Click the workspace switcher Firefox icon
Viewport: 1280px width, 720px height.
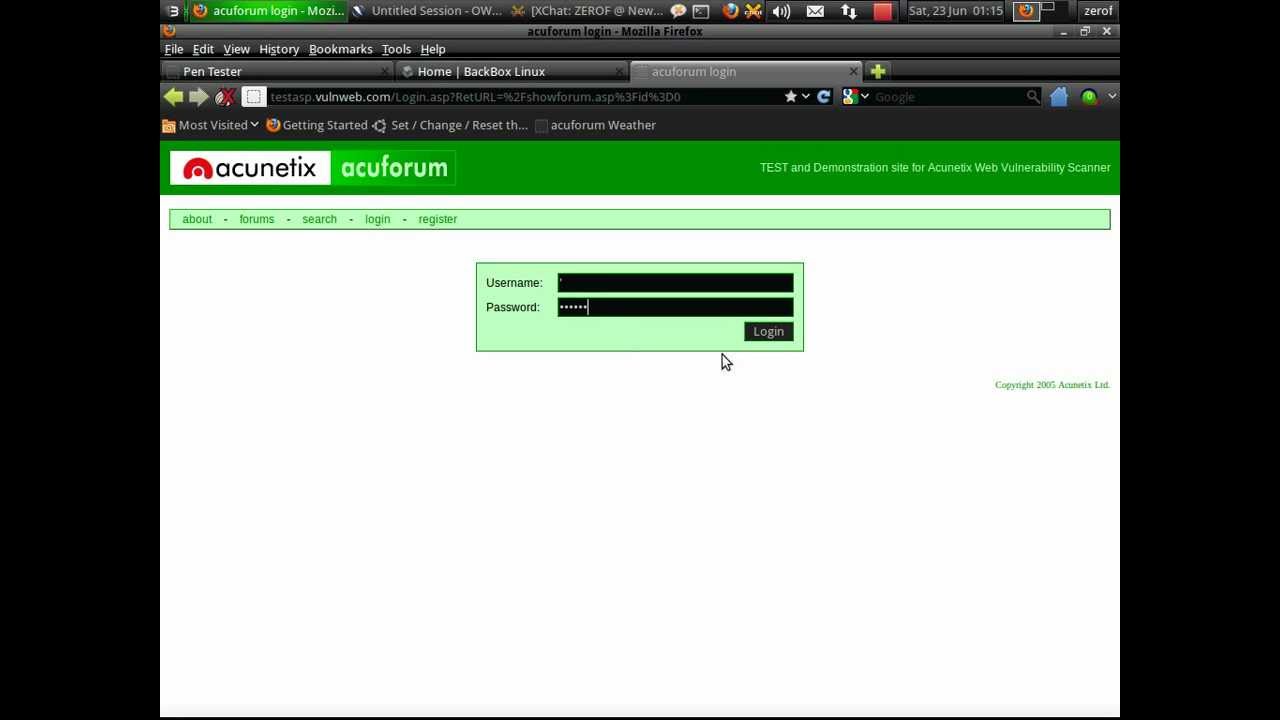point(1026,11)
